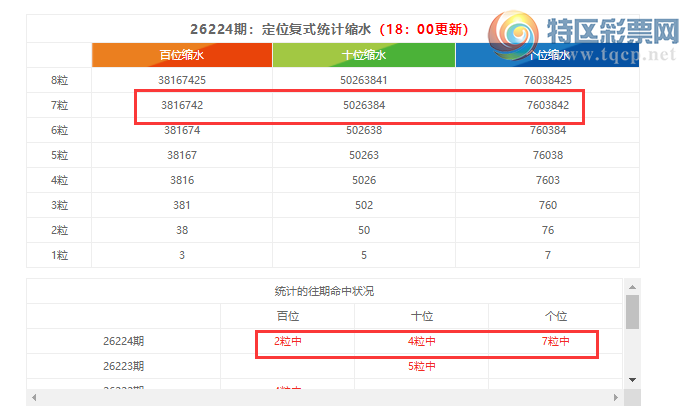Click the 8粒 row label
Image resolution: width=689 pixels, height=418 pixels.
(x=59, y=80)
